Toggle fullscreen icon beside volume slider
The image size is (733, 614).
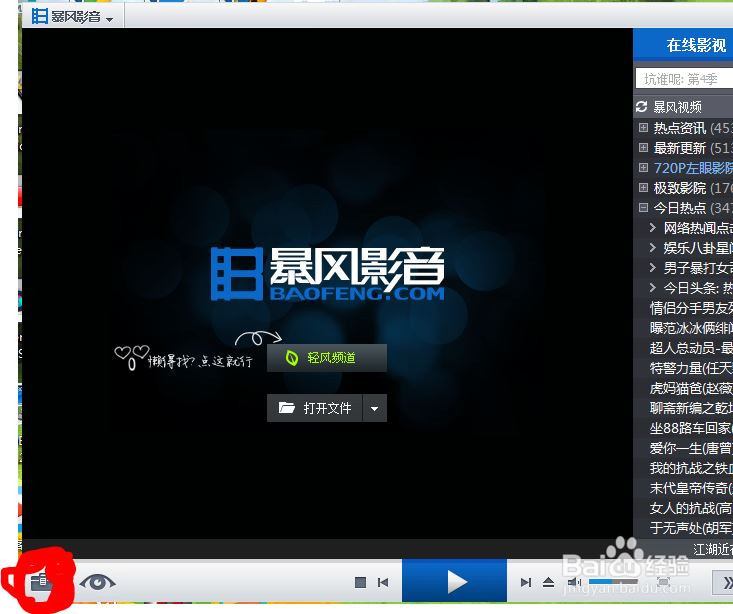pos(663,582)
